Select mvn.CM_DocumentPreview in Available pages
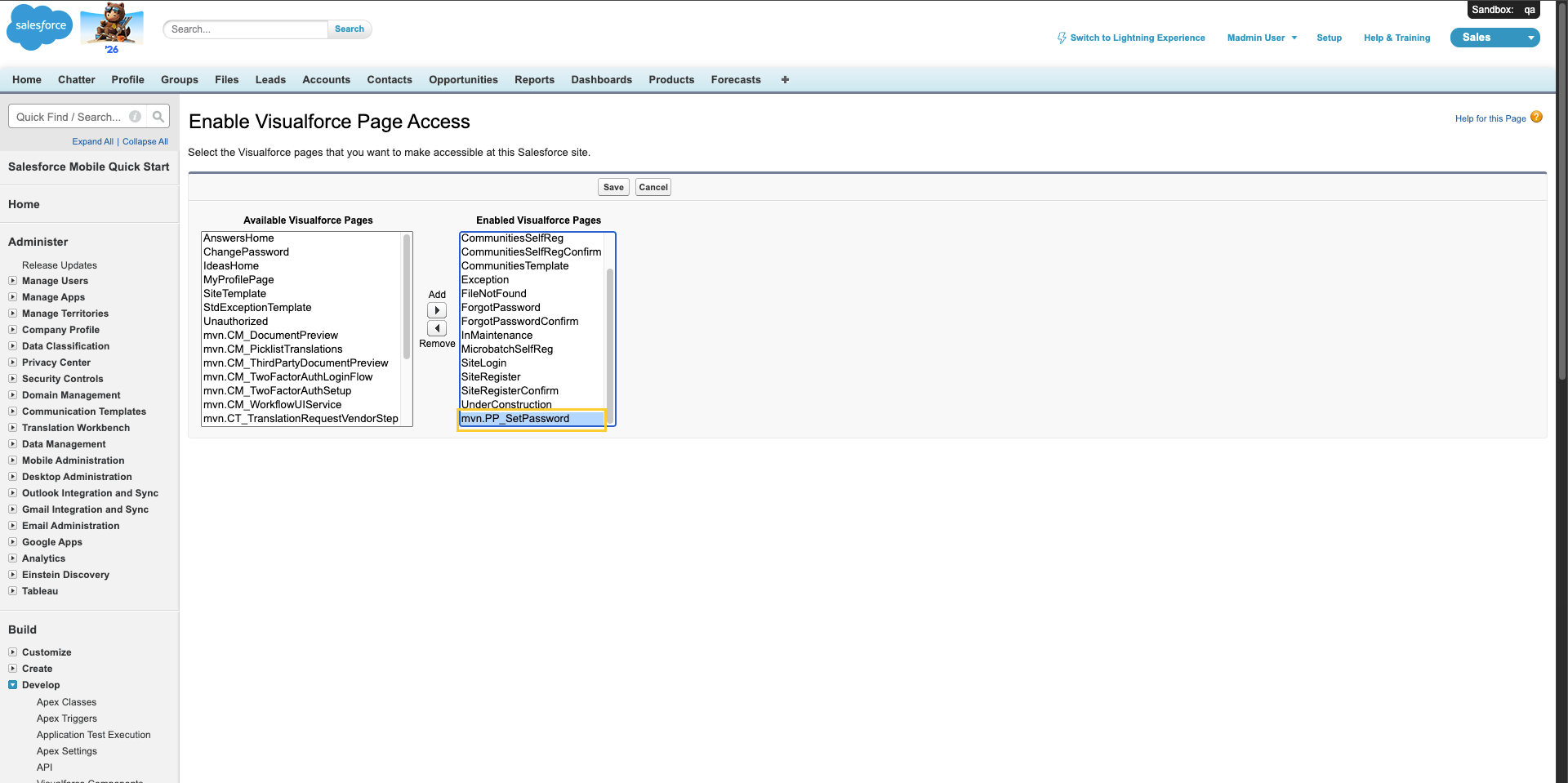The image size is (1568, 783). [301, 336]
